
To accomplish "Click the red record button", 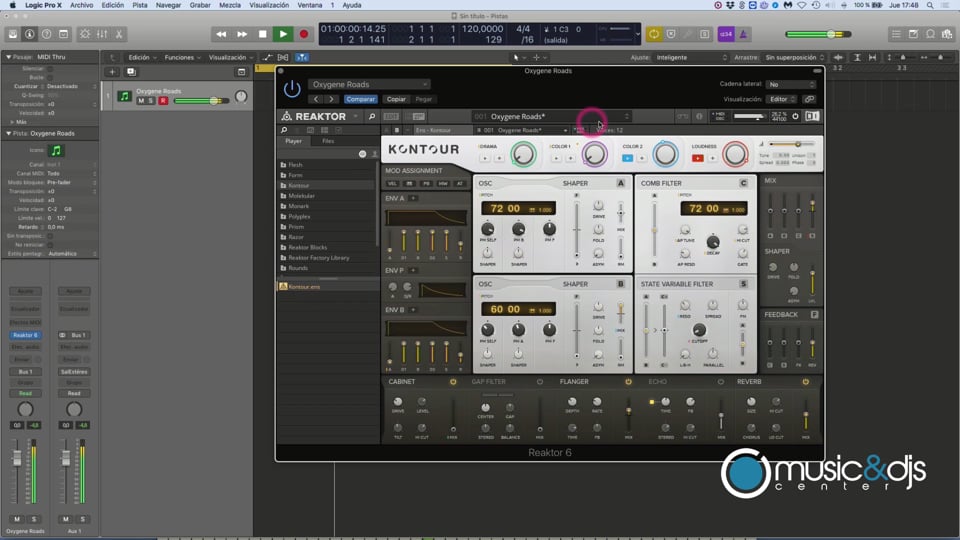I will 304,34.
